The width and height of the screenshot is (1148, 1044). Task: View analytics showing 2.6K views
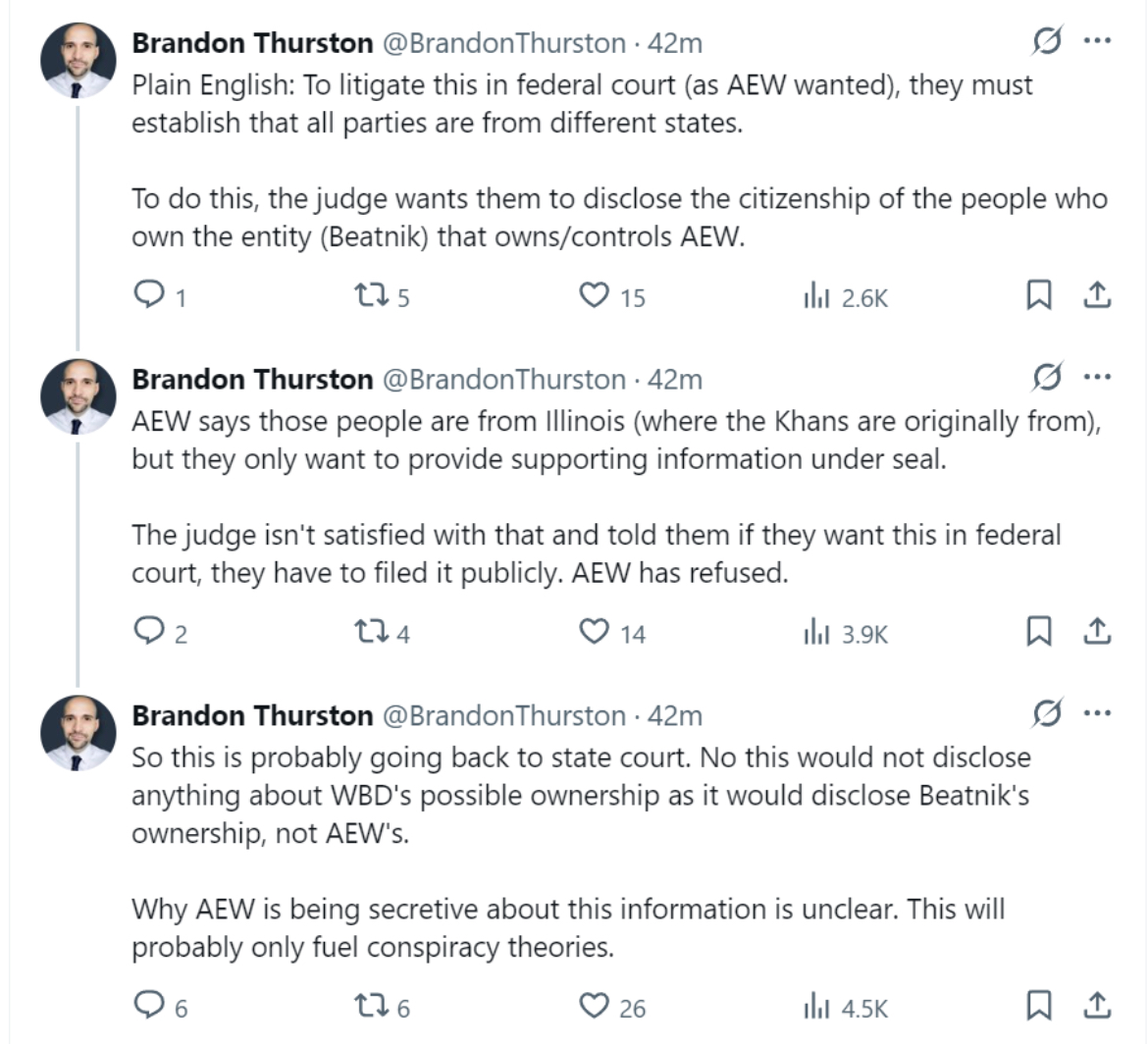(845, 297)
